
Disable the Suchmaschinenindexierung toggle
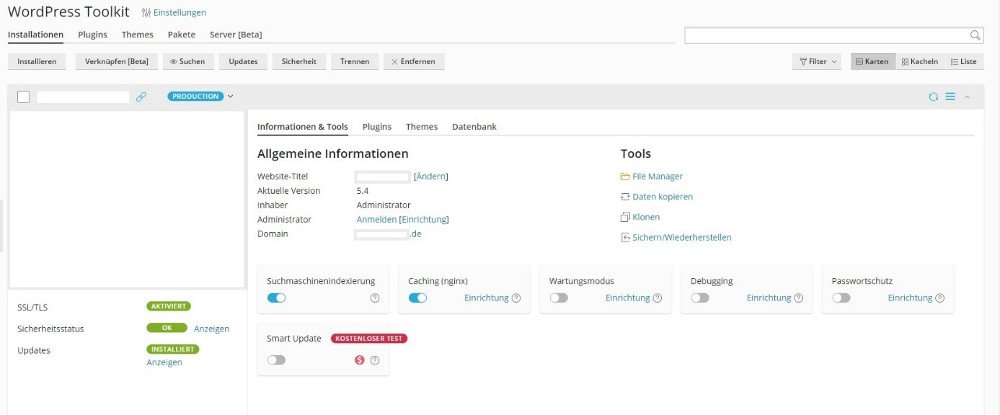(276, 298)
